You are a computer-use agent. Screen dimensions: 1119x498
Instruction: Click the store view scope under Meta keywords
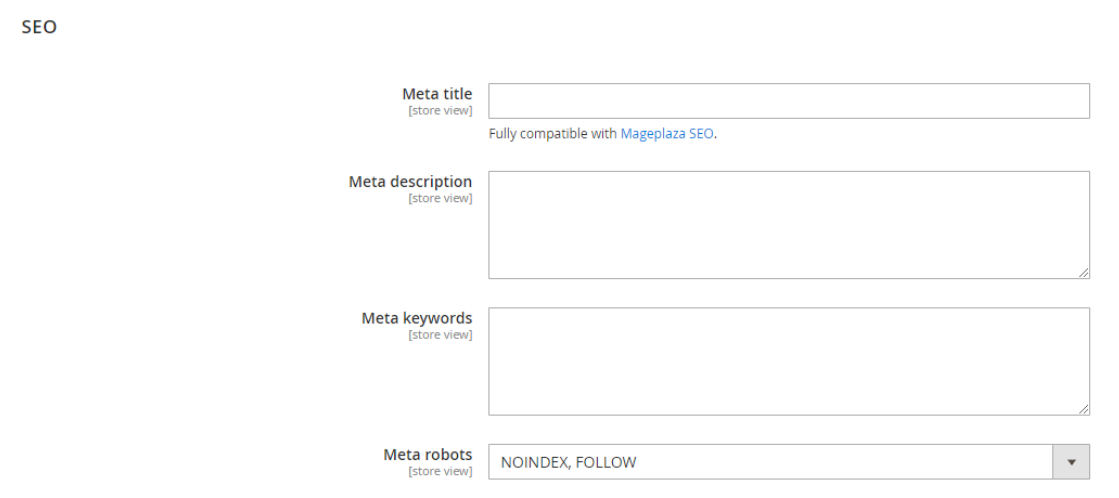coord(440,335)
